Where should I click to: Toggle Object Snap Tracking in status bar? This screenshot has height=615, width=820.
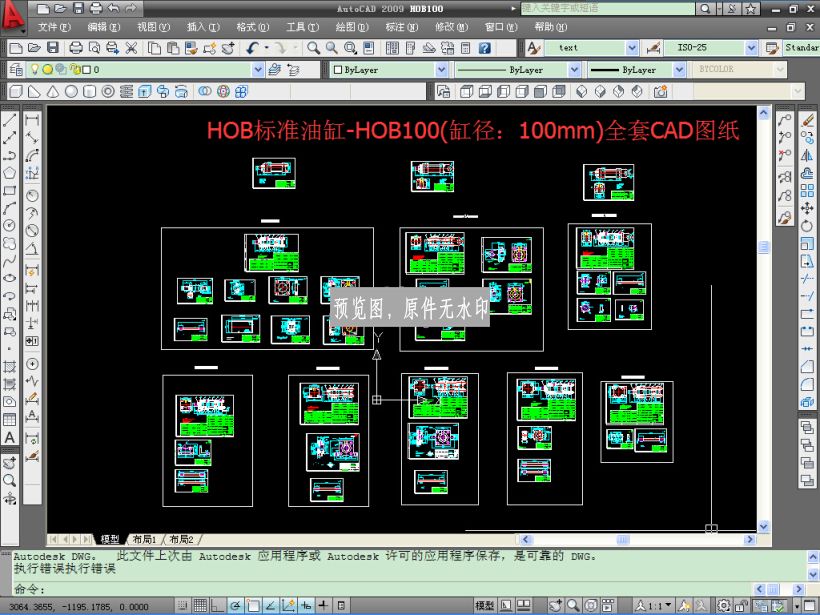(271, 606)
